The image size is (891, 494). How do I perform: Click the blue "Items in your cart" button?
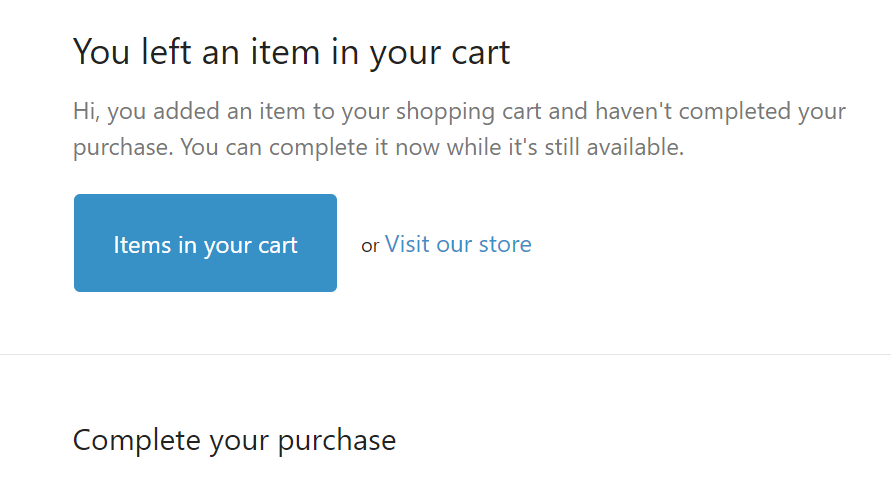click(205, 243)
